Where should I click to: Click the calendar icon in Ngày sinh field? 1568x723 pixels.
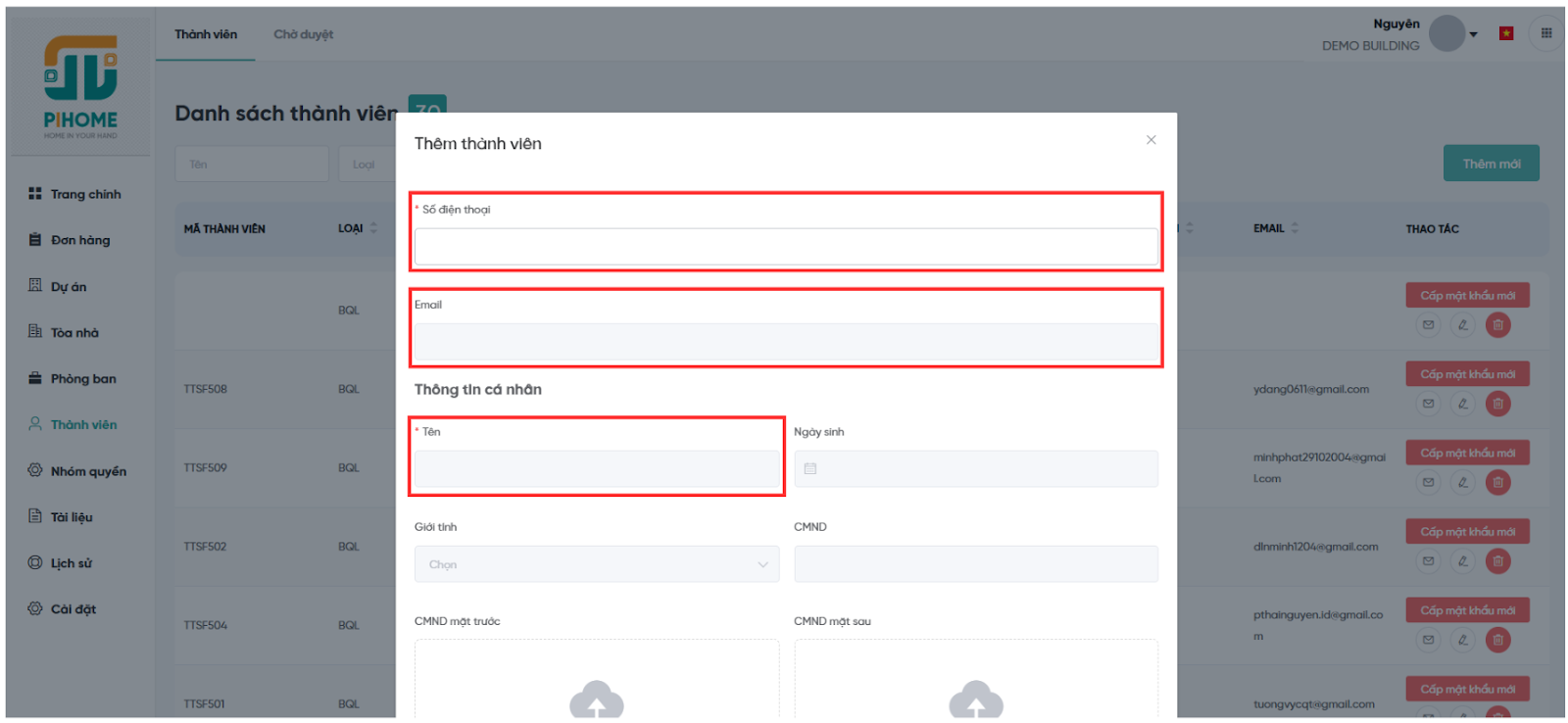click(810, 468)
